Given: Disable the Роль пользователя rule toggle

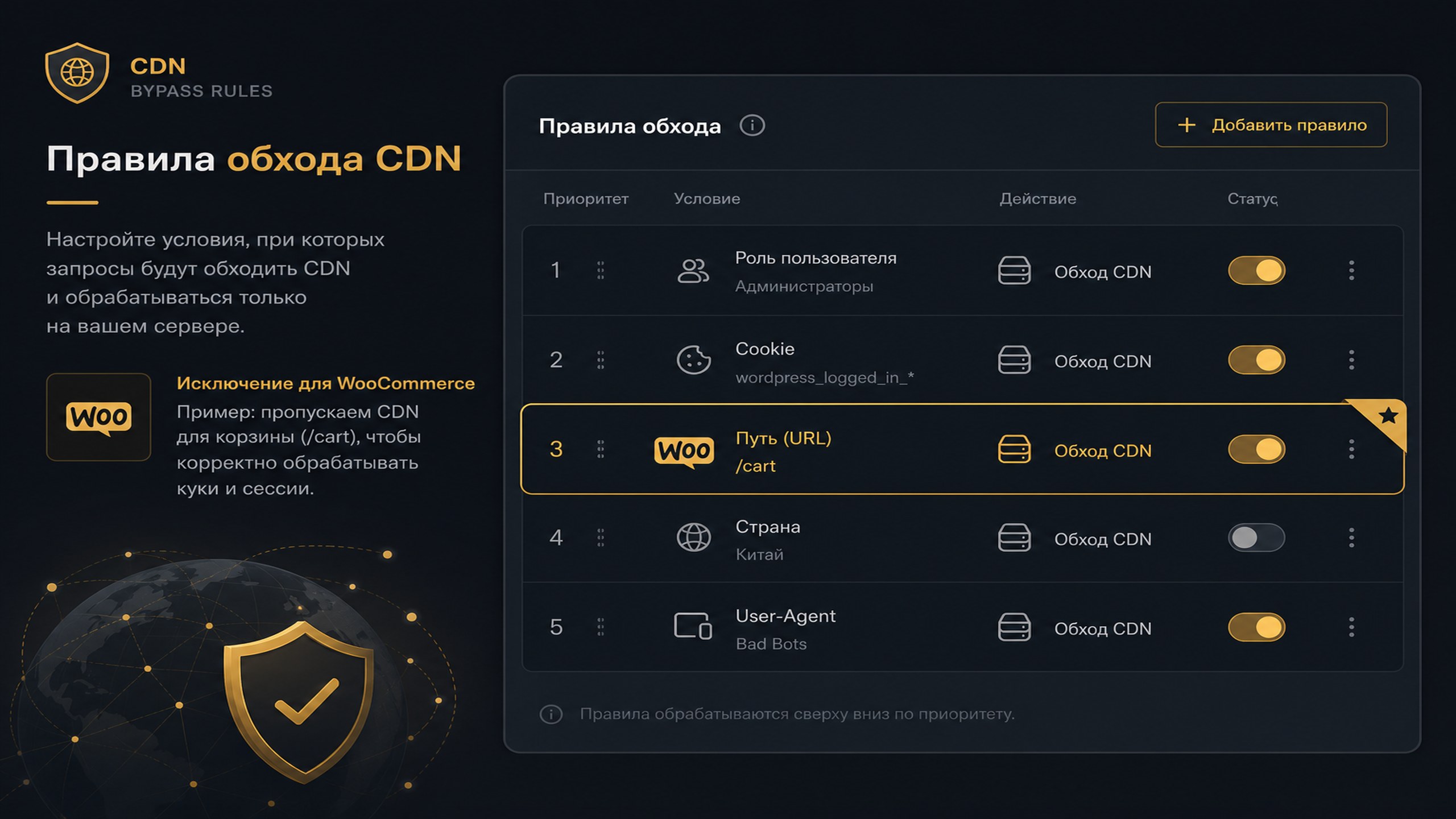Looking at the screenshot, I should click(x=1256, y=270).
